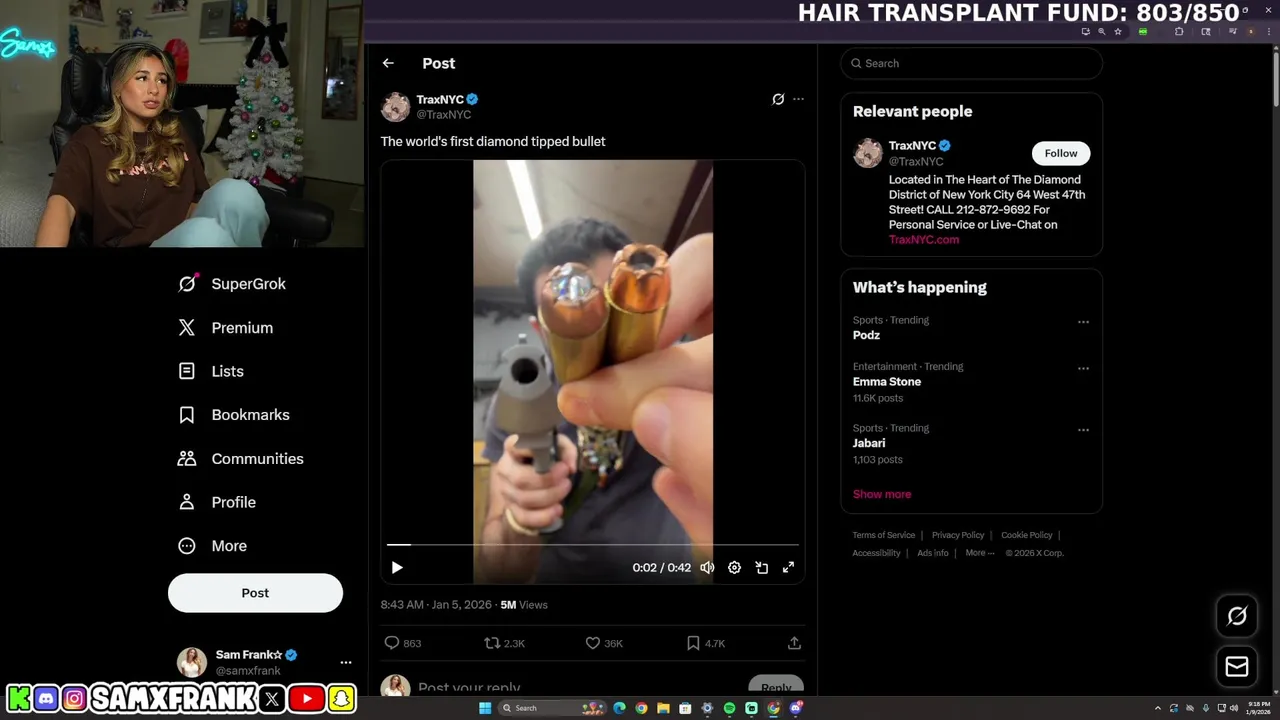The image size is (1280, 720).
Task: Open Premium in the sidebar
Action: click(226, 328)
